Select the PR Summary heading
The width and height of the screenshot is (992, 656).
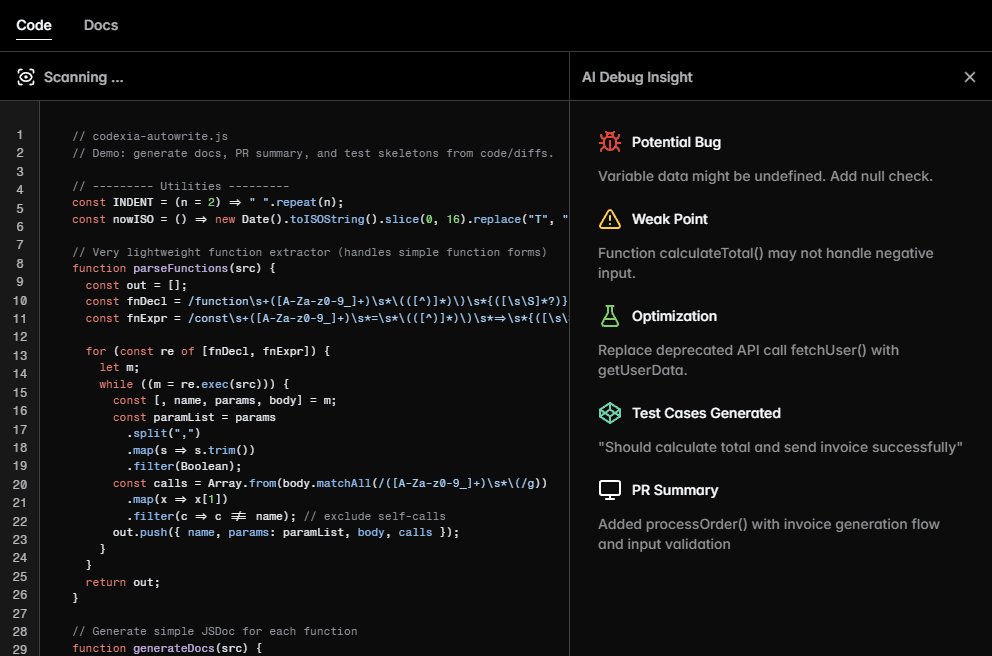tap(674, 490)
